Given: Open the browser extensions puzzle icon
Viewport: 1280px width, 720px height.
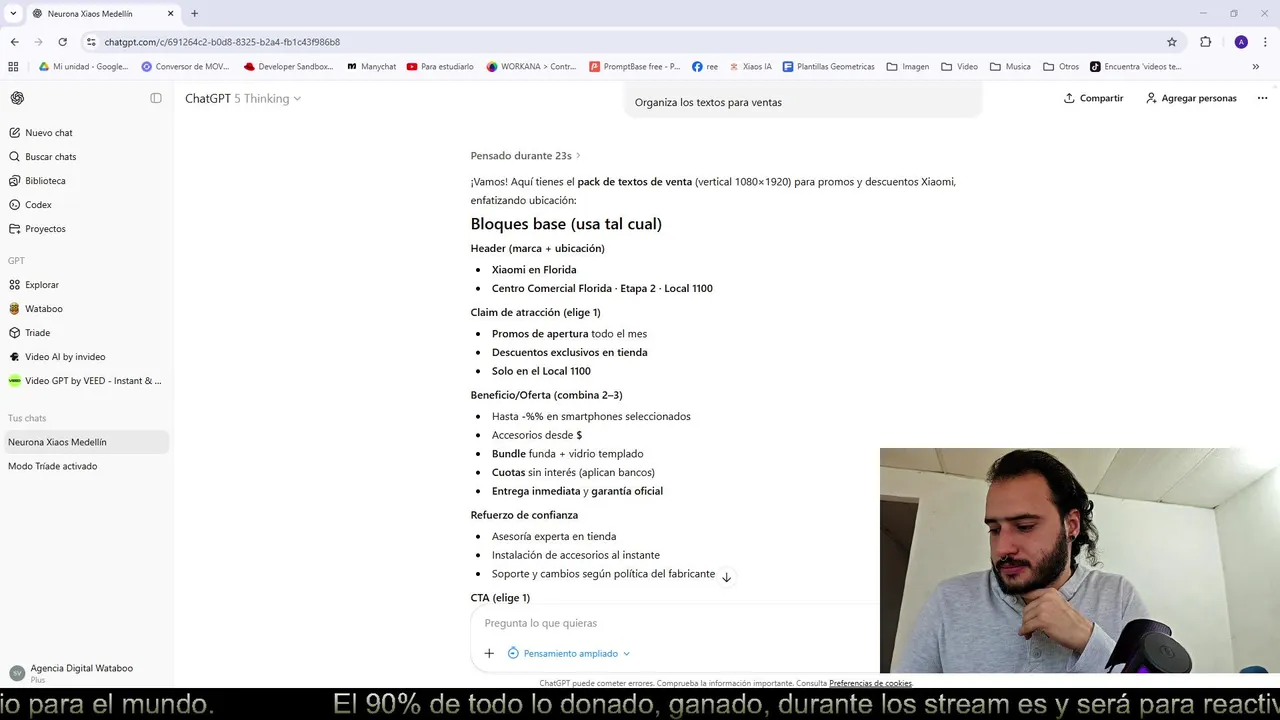Looking at the screenshot, I should (1205, 42).
